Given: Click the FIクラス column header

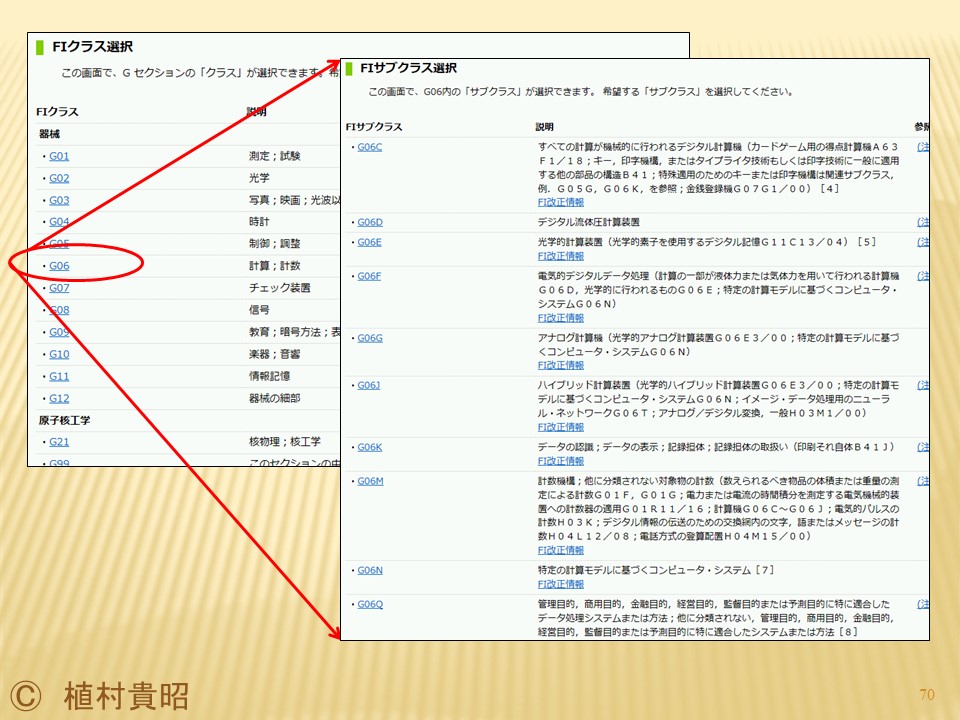Looking at the screenshot, I should tap(58, 112).
